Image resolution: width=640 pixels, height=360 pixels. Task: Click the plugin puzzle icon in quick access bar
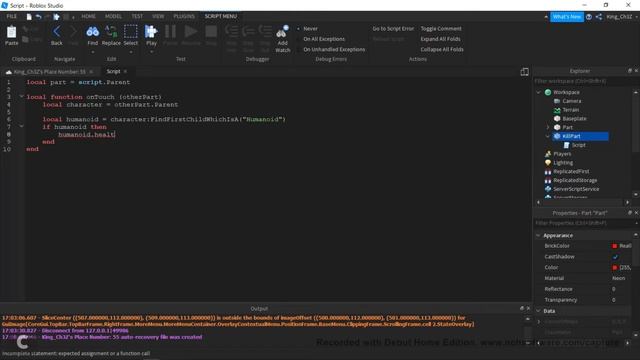(x=56, y=17)
